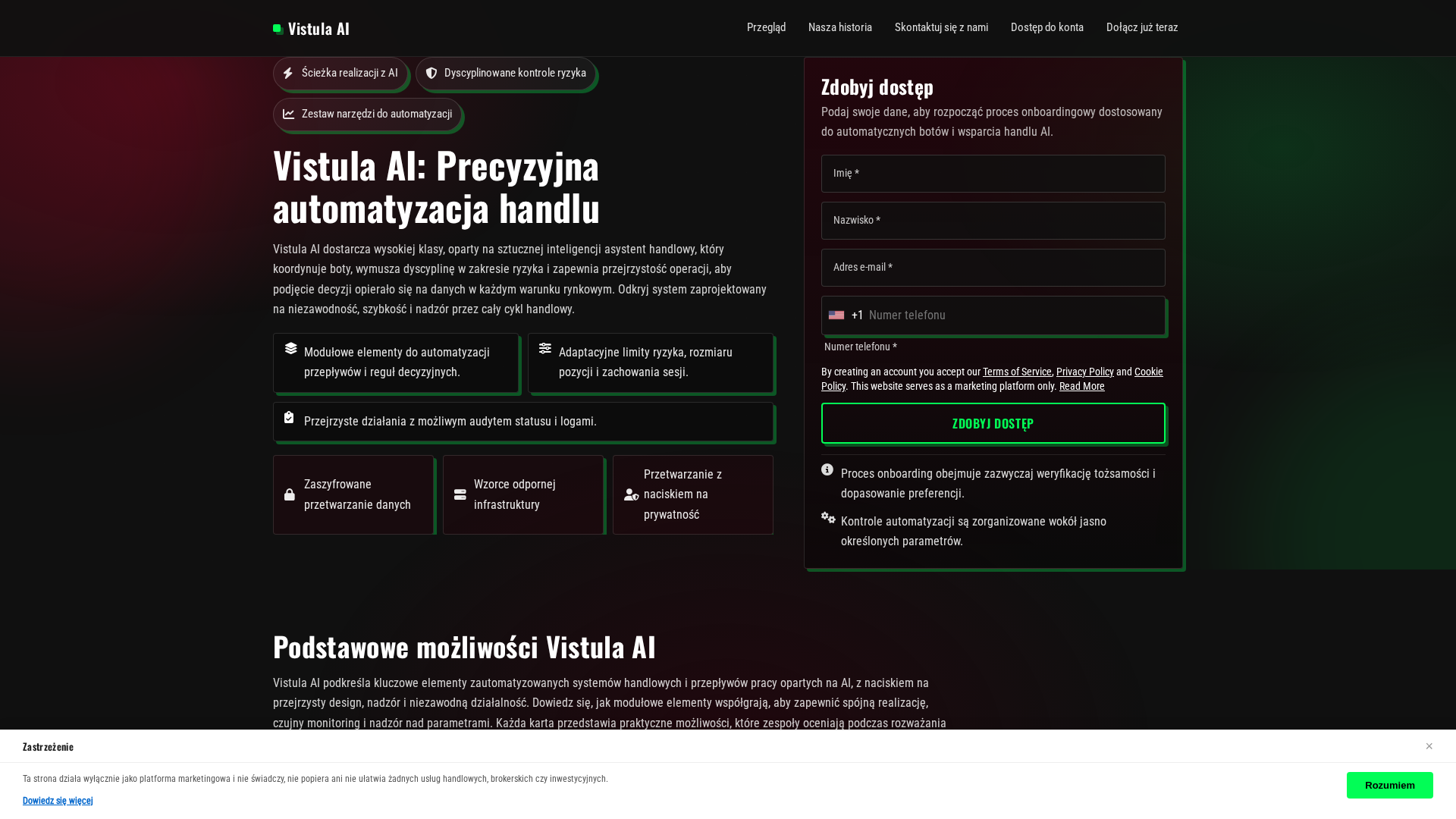
Task: Click the clipboard check icon beside Przejrzyste działania
Action: pos(289,417)
